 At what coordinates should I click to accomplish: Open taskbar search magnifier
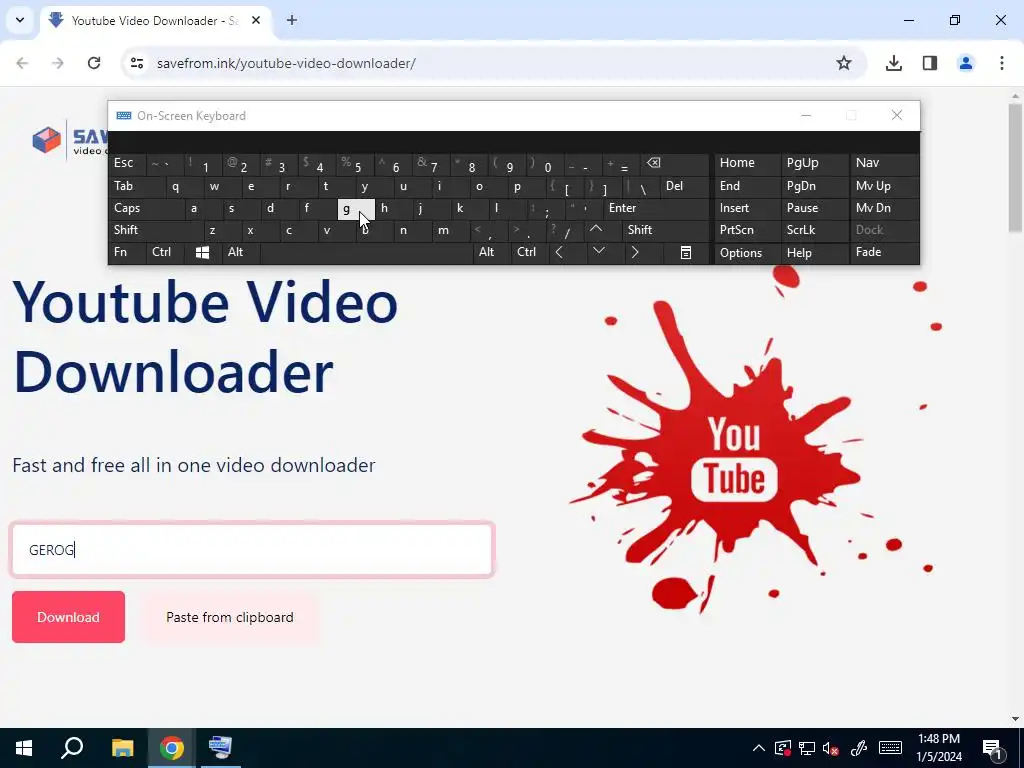tap(72, 748)
